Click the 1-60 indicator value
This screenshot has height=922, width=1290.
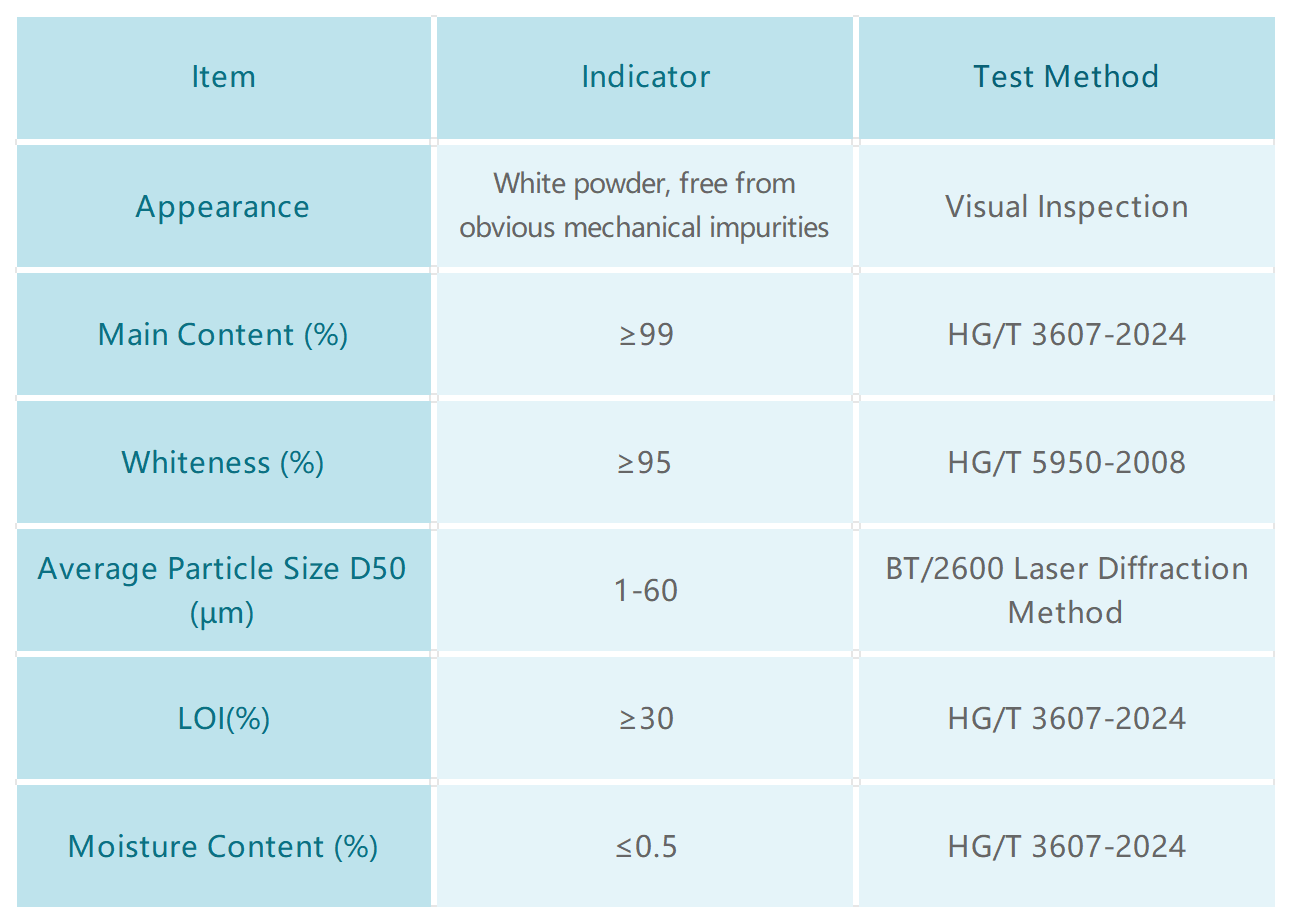pyautogui.click(x=646, y=590)
